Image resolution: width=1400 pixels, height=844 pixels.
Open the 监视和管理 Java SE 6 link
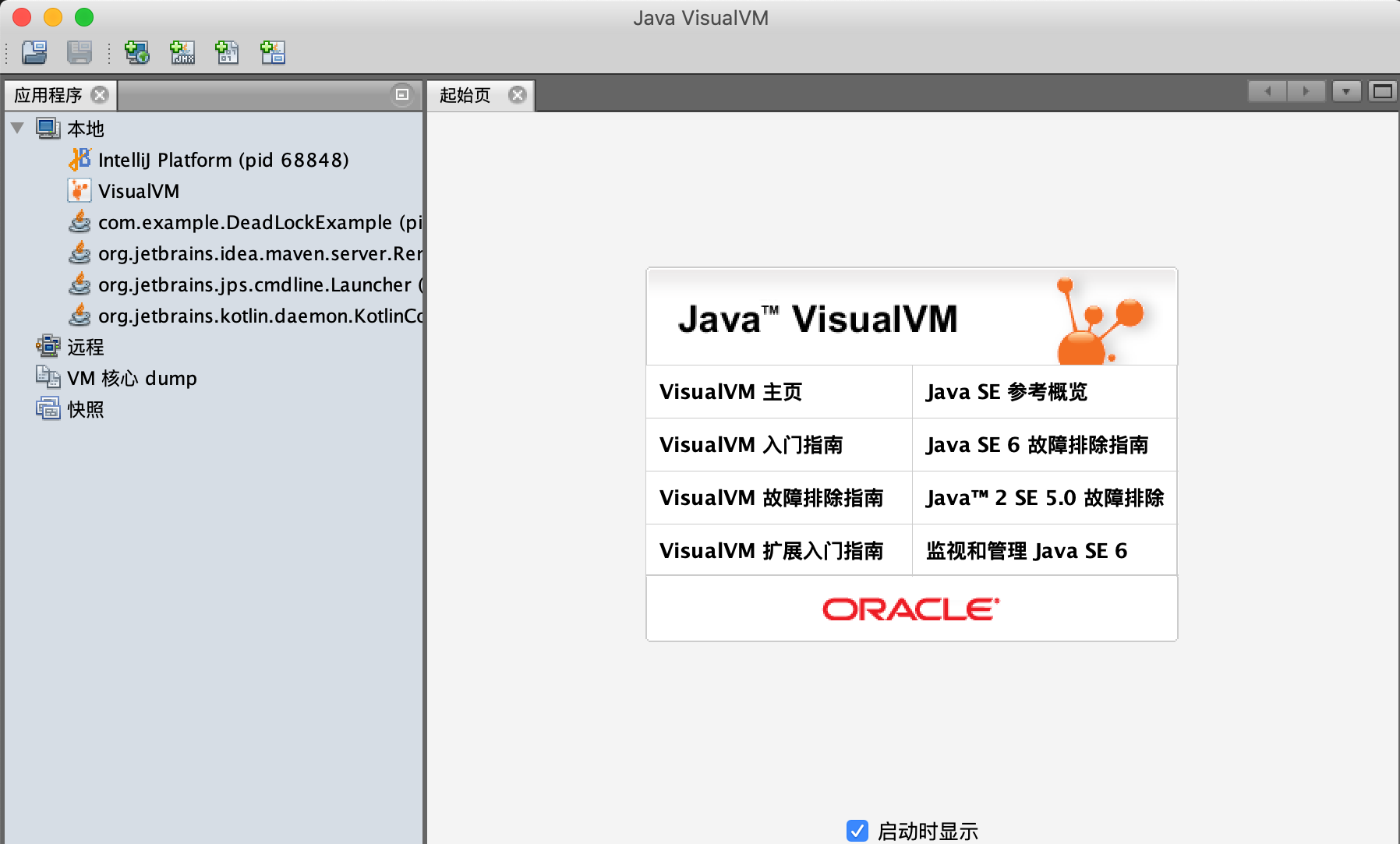tap(1027, 551)
